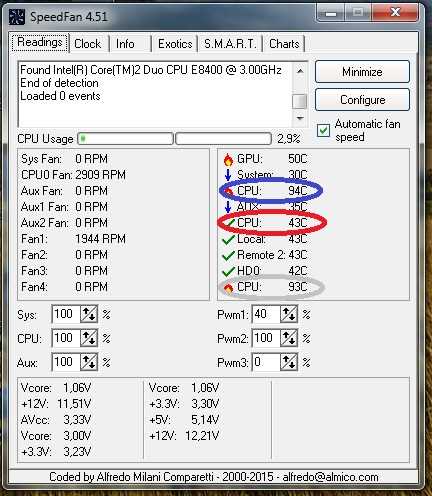Image resolution: width=432 pixels, height=496 pixels.
Task: Click the GPU 50C flame icon
Action: coord(228,159)
